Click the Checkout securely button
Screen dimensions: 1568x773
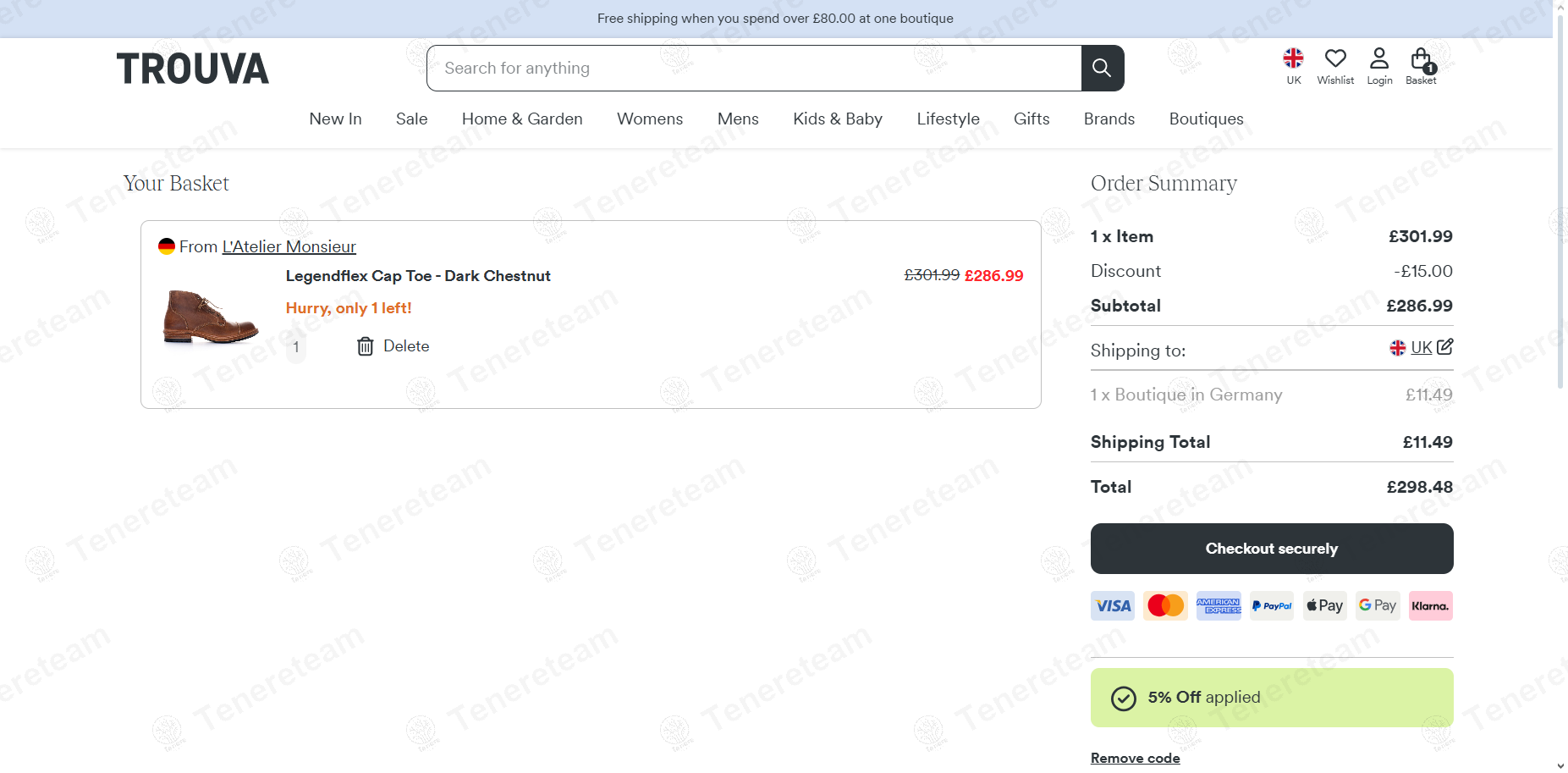point(1272,549)
